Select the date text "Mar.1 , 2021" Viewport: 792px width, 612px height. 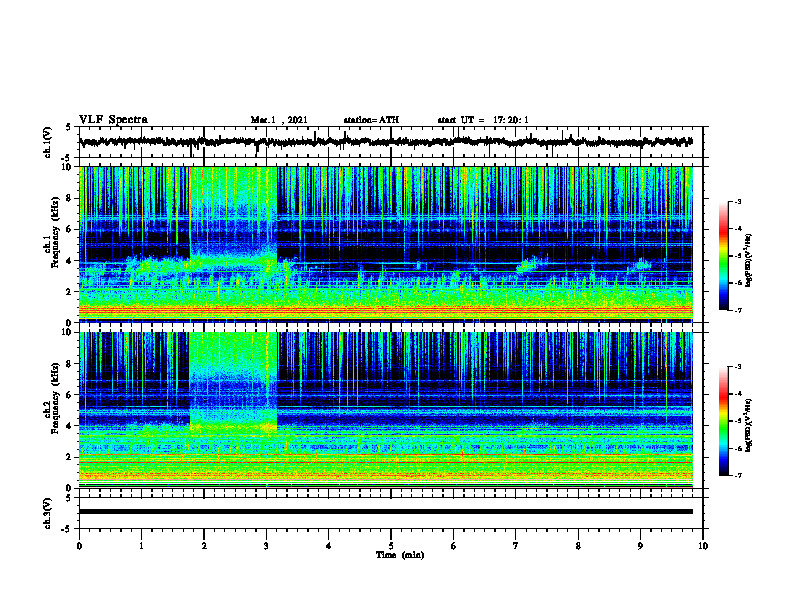point(279,120)
